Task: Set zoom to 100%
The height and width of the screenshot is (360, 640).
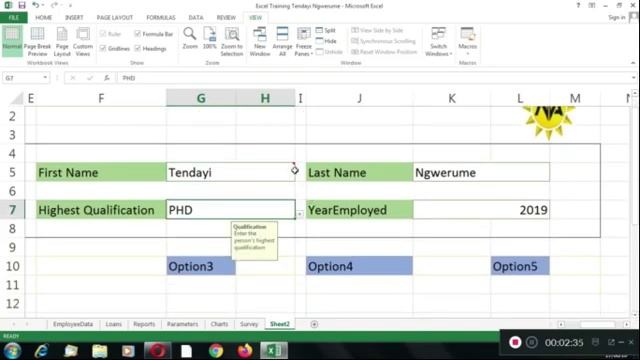Action: (x=210, y=39)
